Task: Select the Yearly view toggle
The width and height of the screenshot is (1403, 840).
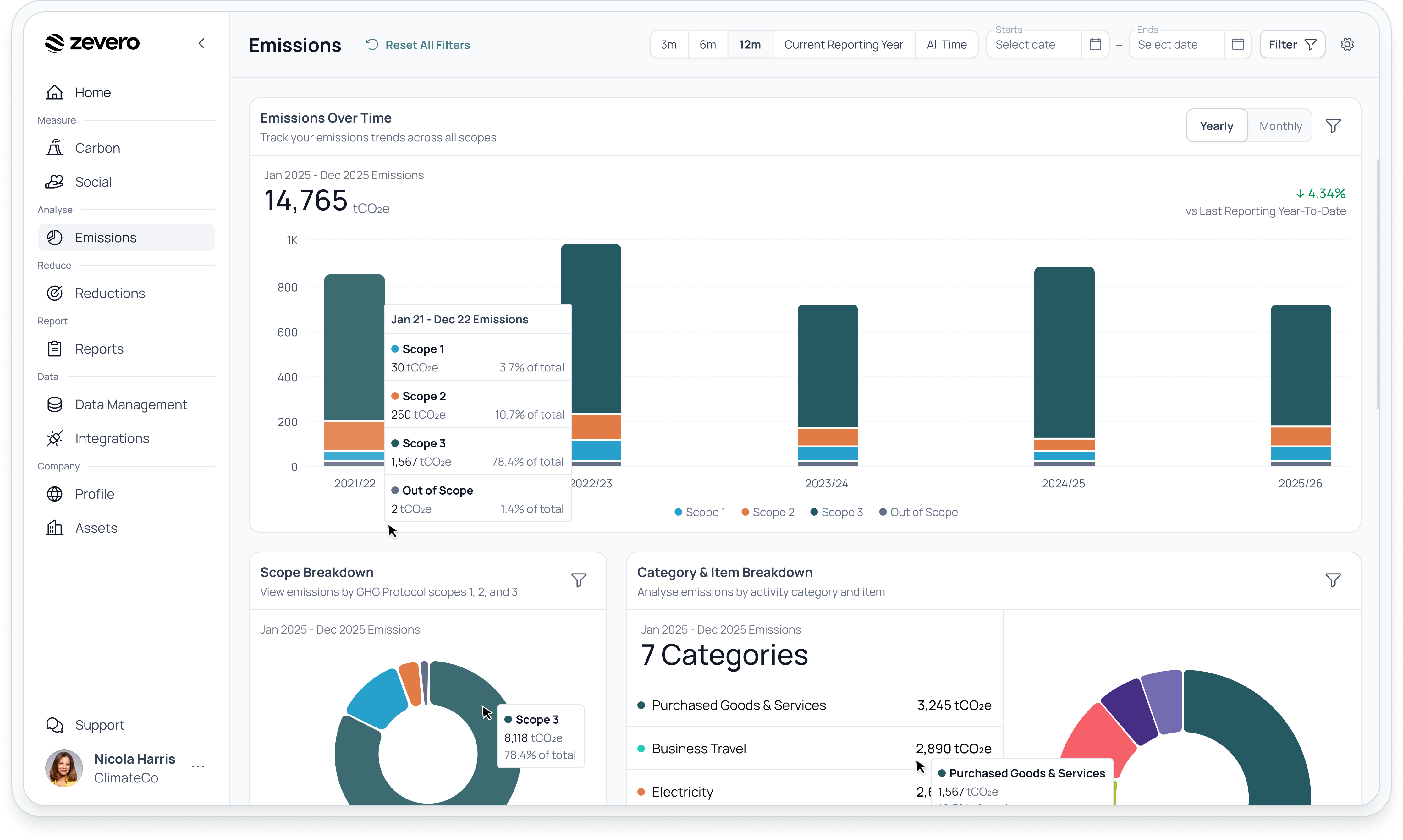Action: pyautogui.click(x=1216, y=126)
